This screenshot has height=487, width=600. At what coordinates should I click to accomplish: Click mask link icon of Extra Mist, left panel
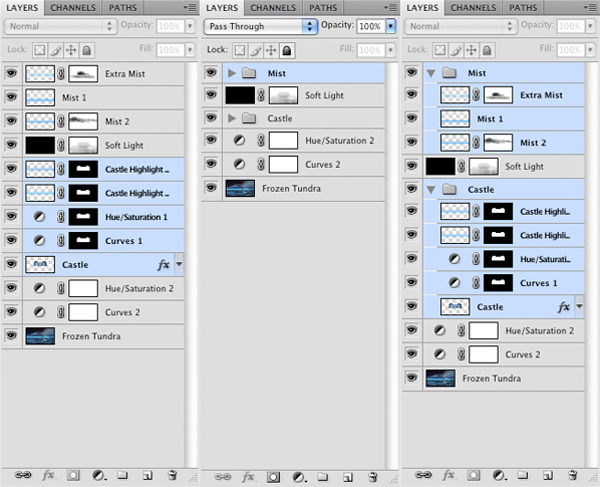pos(61,73)
